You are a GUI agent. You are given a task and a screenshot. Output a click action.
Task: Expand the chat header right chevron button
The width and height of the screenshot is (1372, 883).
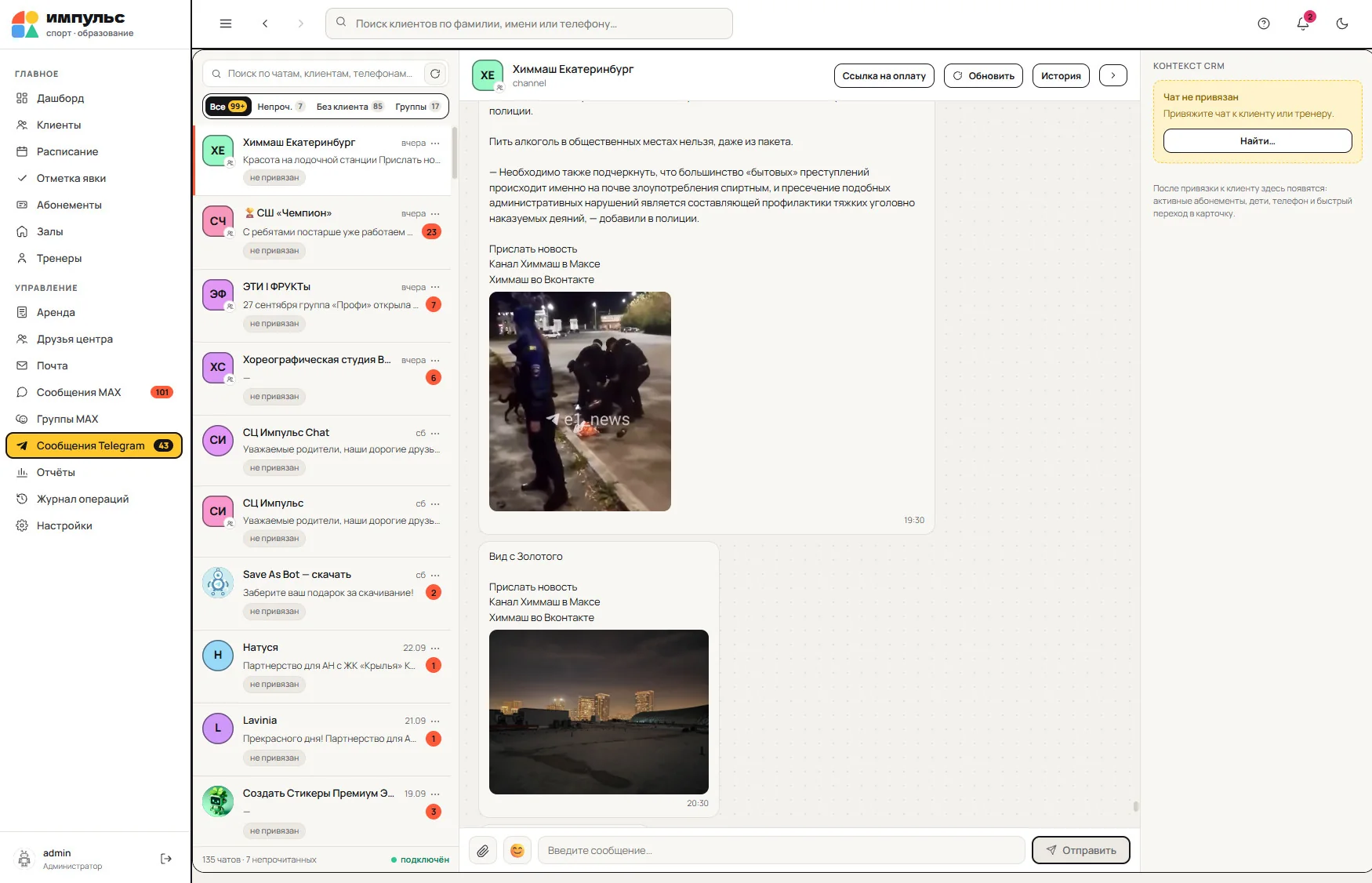point(1113,75)
